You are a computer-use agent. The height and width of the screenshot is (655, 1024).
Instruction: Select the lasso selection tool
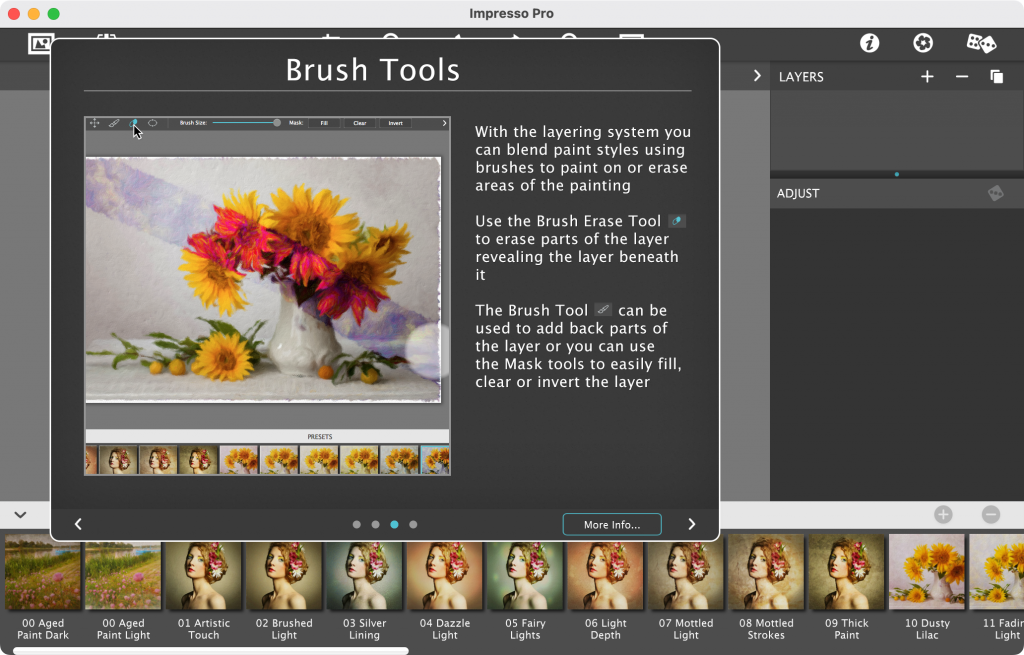click(155, 123)
